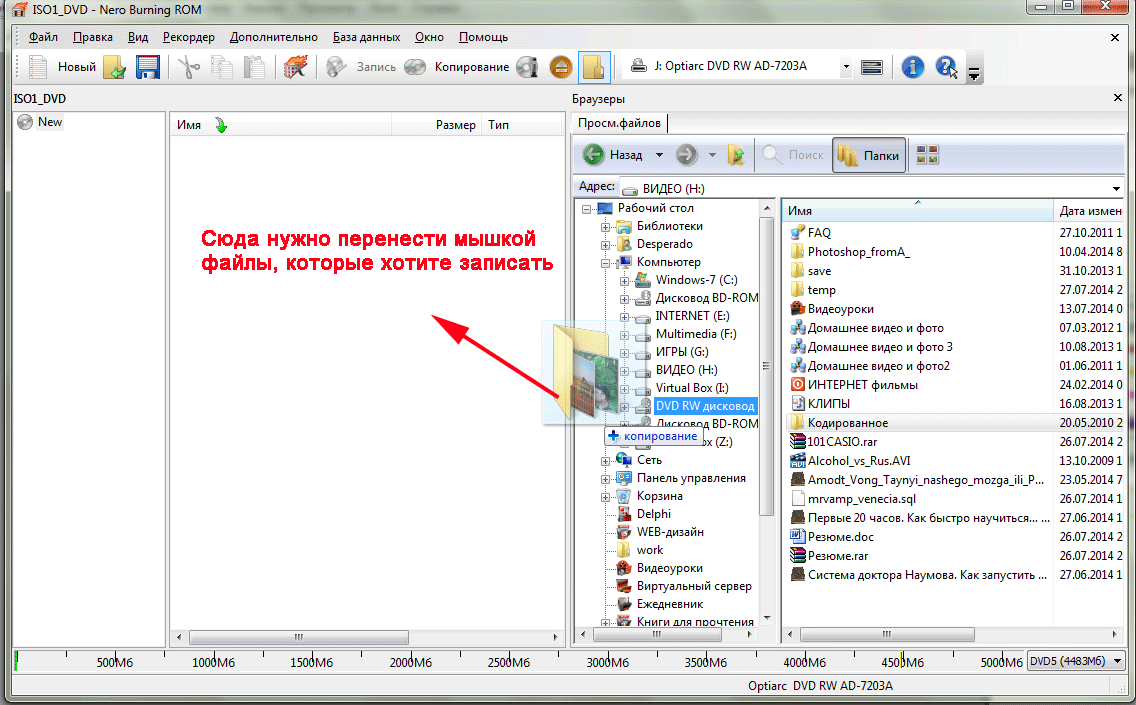1136x705 pixels.
Task: Click the help question-mark icon
Action: [x=946, y=67]
